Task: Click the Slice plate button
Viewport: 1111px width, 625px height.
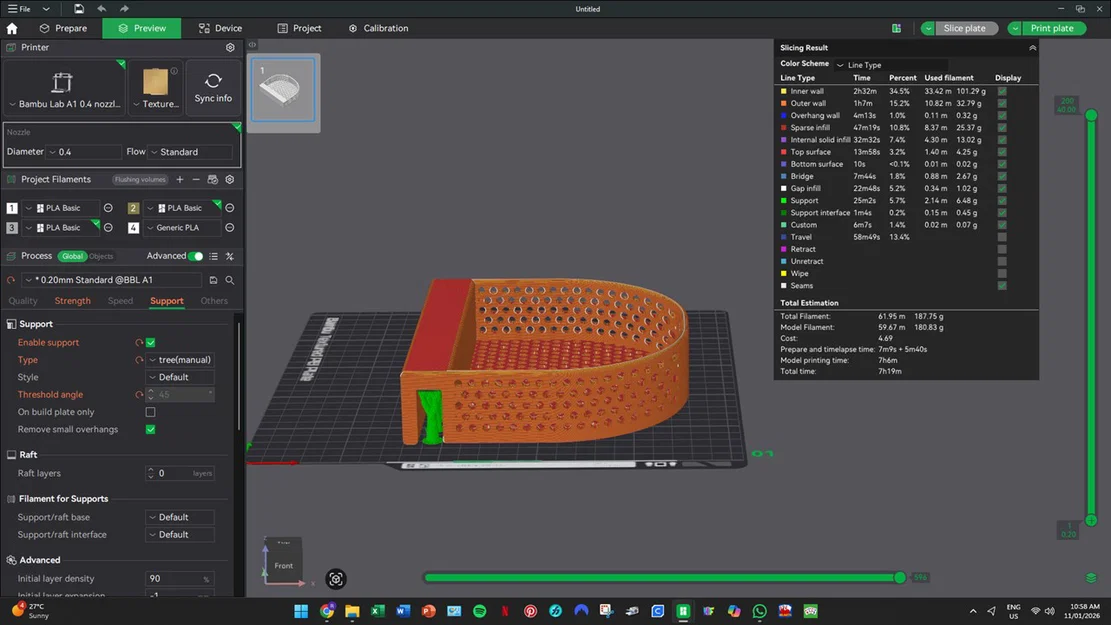Action: (x=964, y=28)
